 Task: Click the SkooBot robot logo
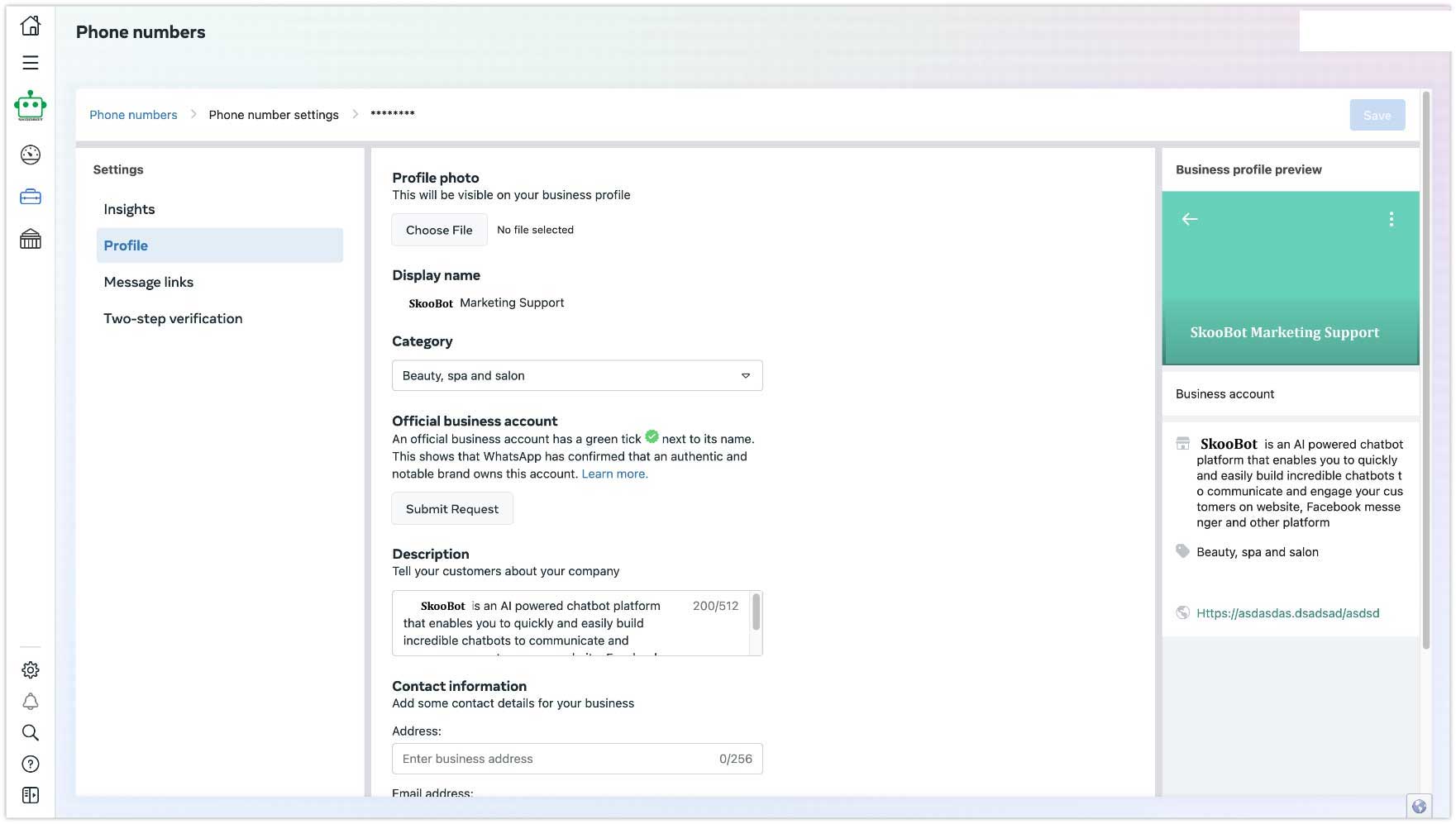pos(31,106)
